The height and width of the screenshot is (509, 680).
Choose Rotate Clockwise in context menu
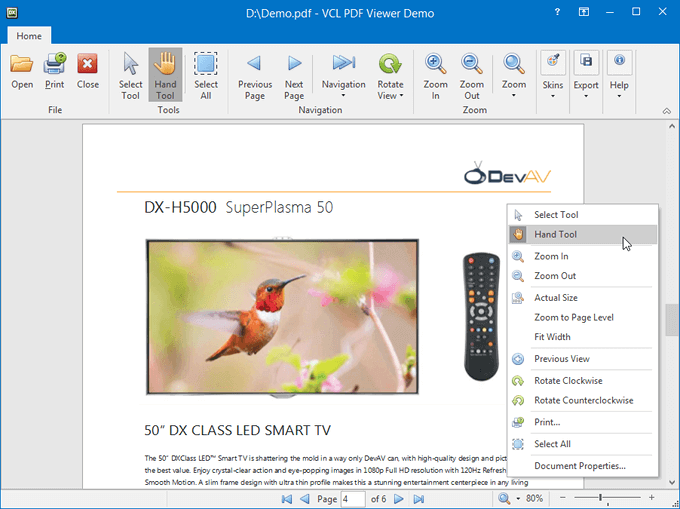coord(582,381)
